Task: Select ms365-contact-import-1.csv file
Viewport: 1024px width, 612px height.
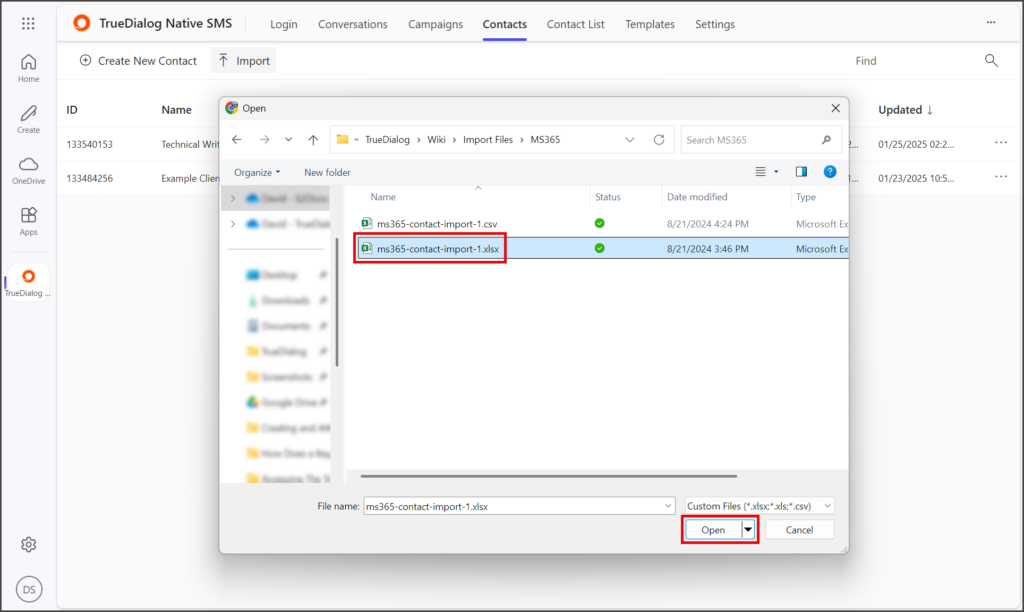Action: coord(437,223)
